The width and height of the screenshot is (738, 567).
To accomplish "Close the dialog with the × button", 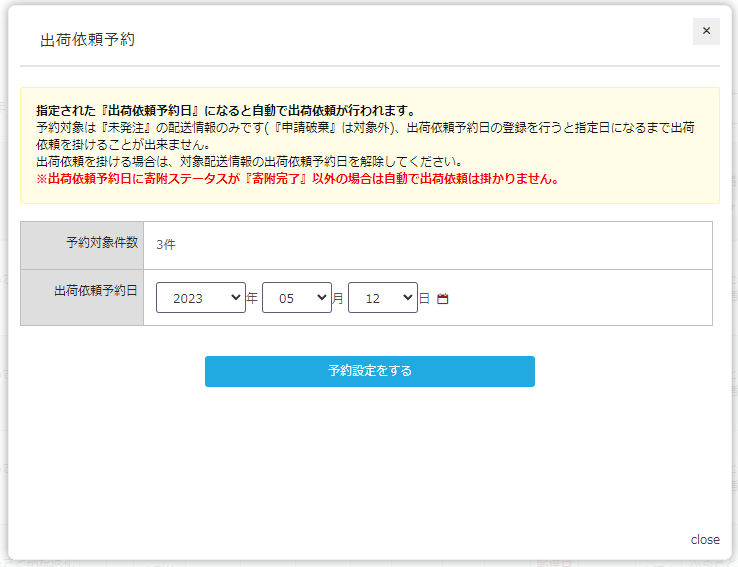I will (x=706, y=31).
